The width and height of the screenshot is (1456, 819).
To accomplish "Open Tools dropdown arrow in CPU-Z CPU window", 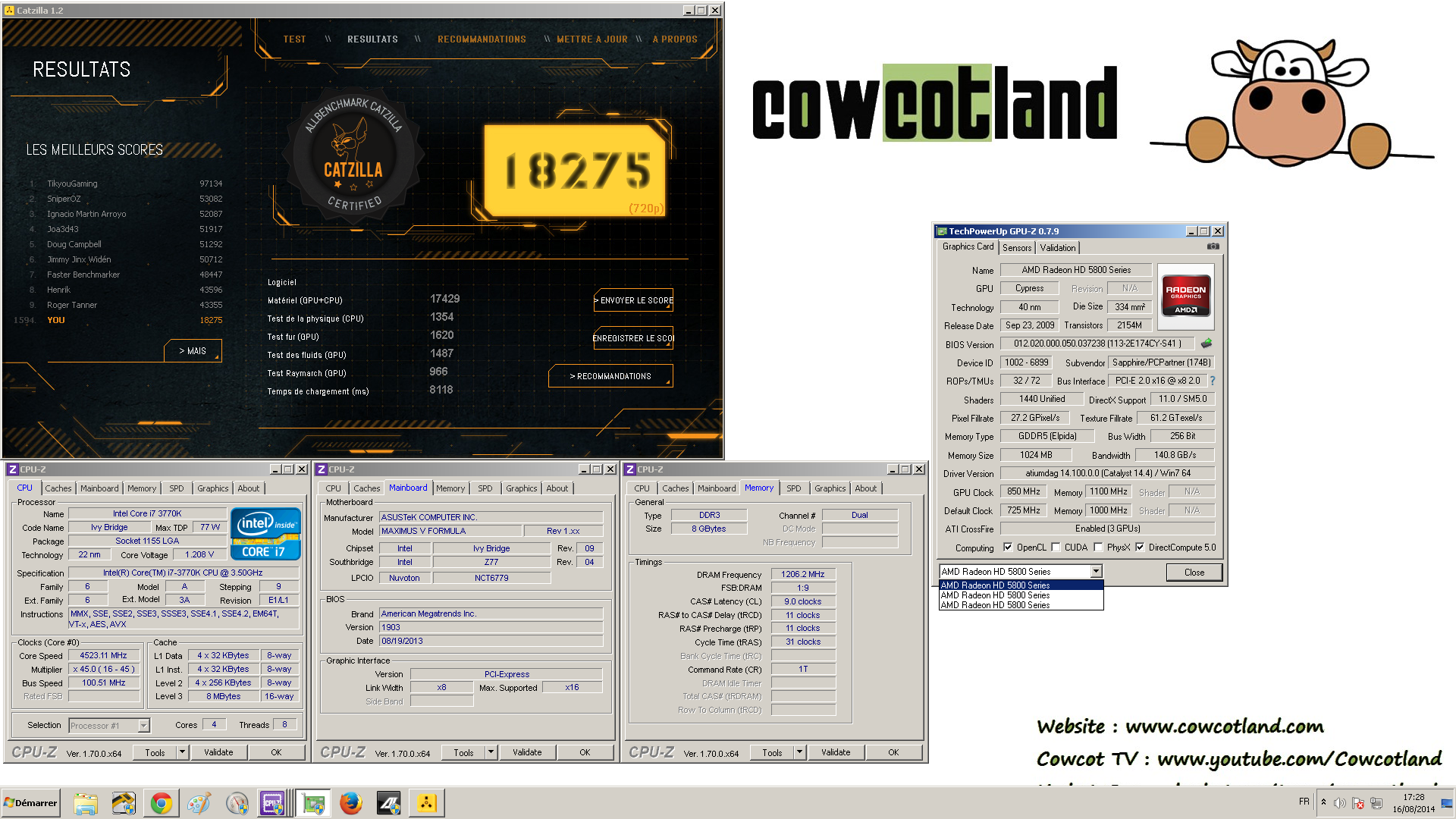I will point(182,752).
